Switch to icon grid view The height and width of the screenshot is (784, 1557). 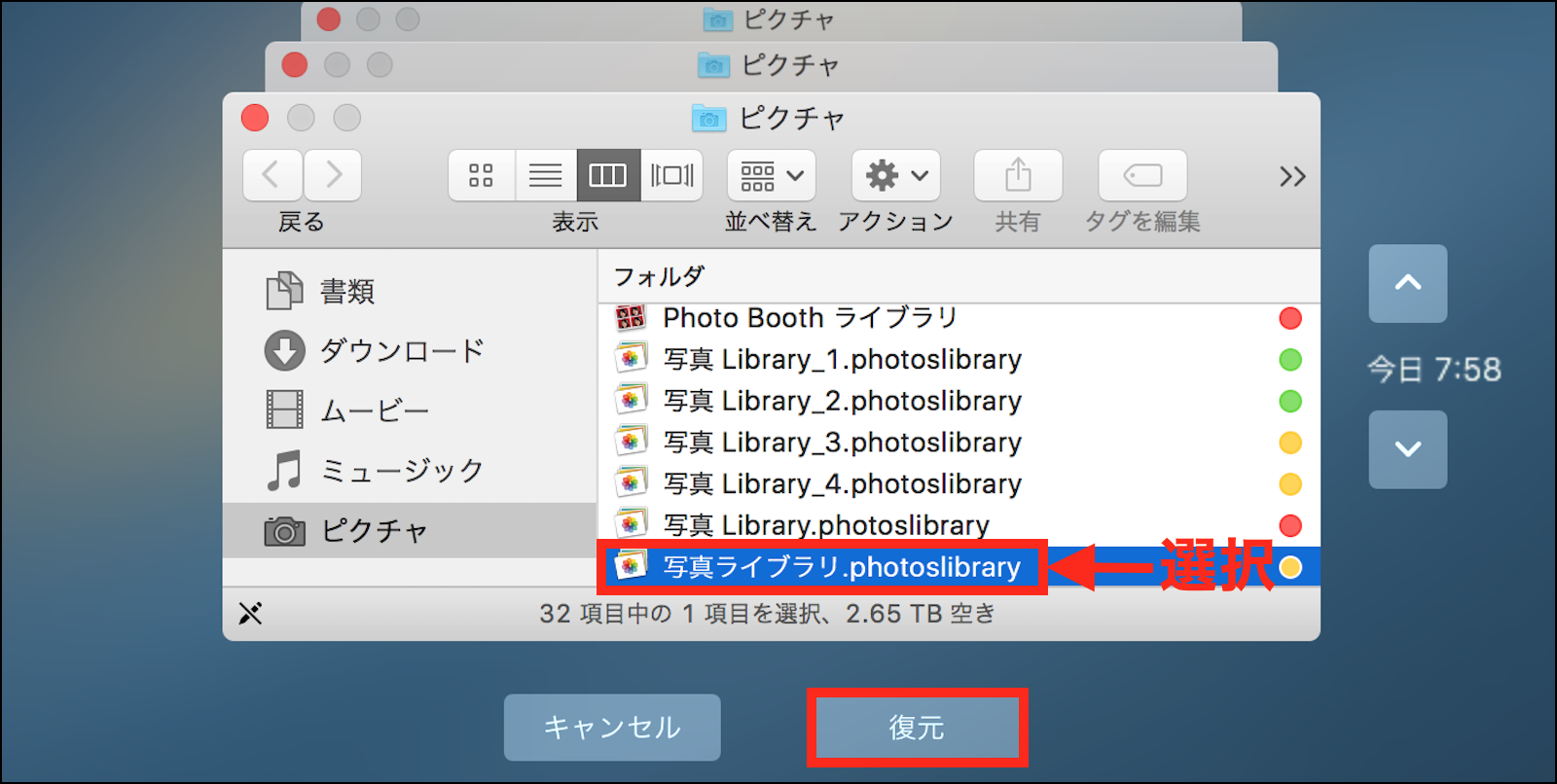[481, 175]
